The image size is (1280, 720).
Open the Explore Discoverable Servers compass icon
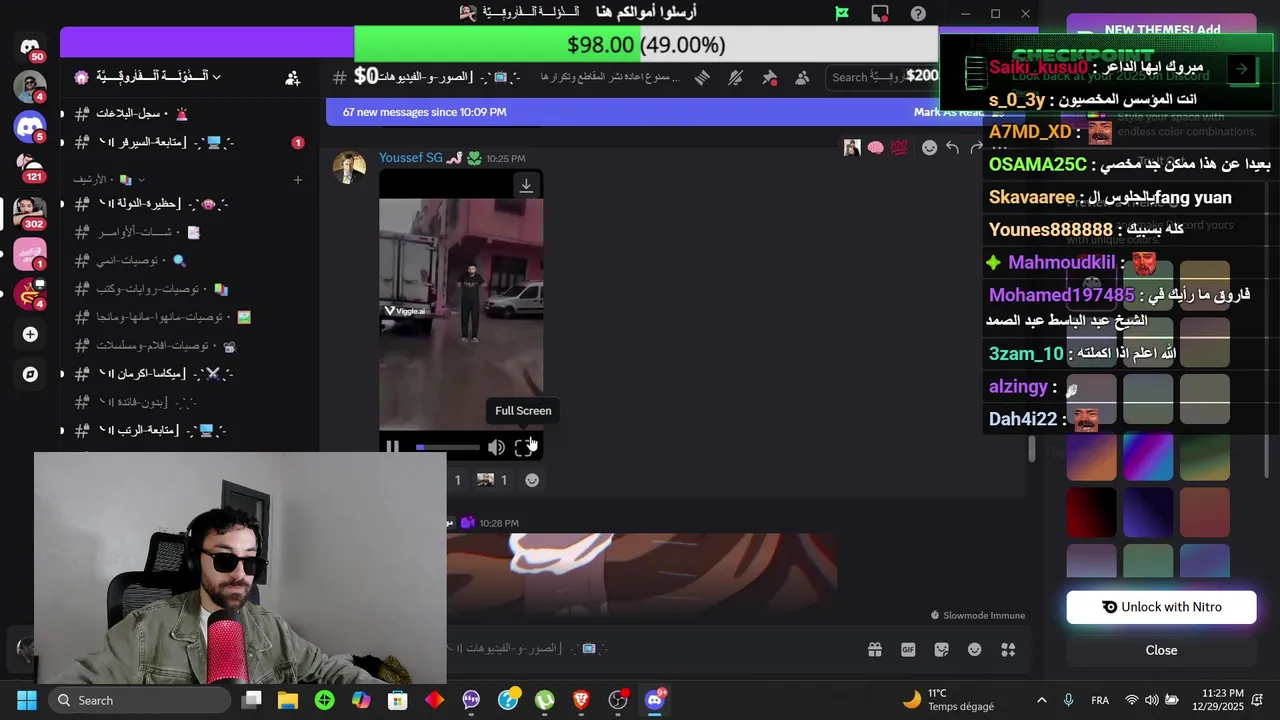click(x=30, y=374)
